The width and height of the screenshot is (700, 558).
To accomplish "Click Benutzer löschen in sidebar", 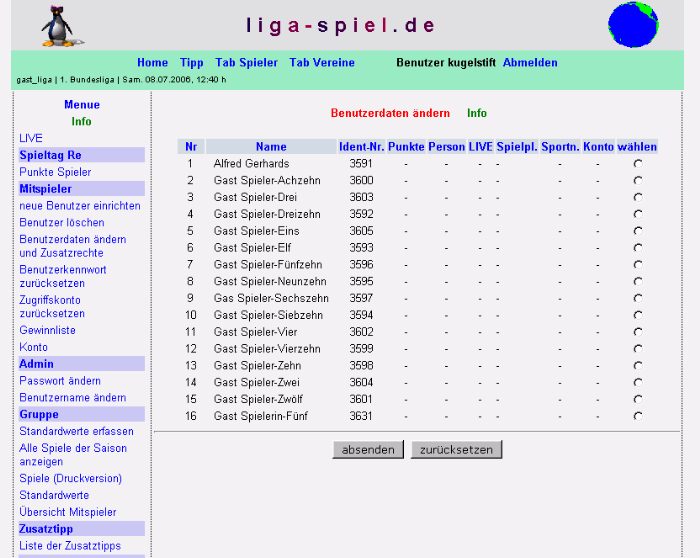I will tap(61, 223).
